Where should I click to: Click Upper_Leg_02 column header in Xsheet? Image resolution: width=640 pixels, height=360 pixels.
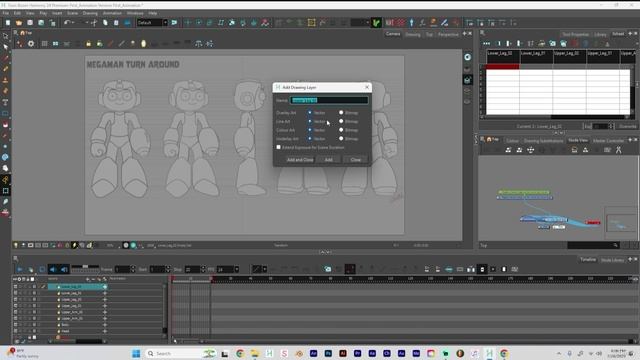click(569, 56)
